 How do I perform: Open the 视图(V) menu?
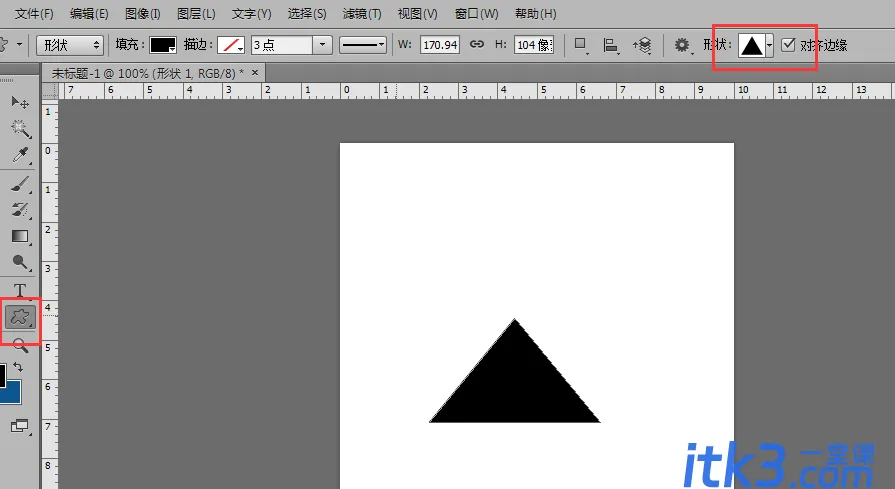(417, 14)
